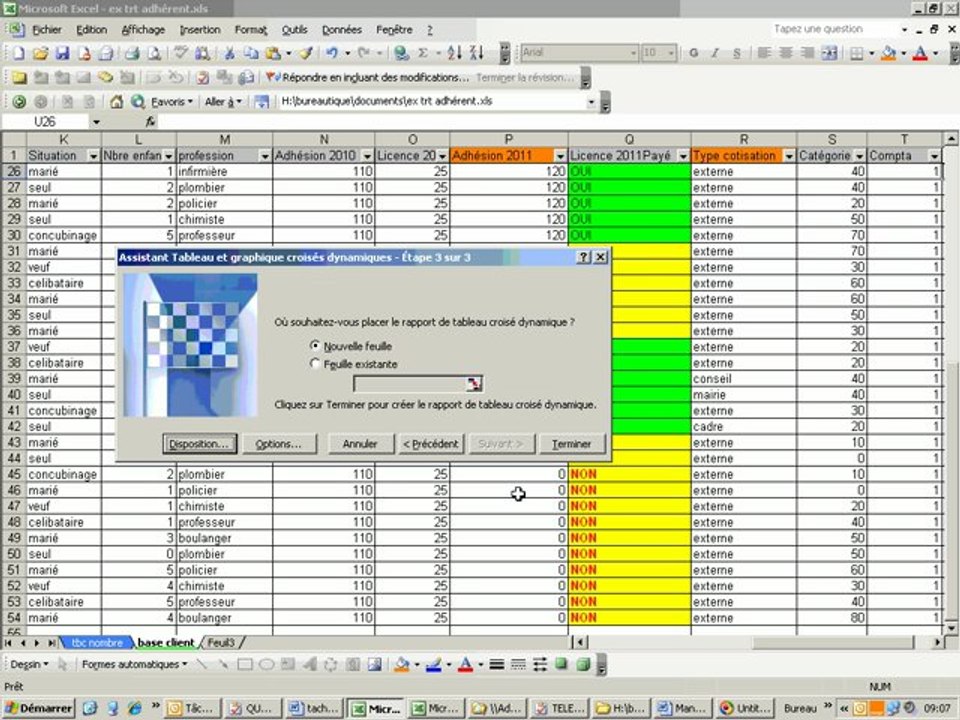Click the AutoSum sigma icon
This screenshot has width=960, height=720.
pyautogui.click(x=423, y=53)
